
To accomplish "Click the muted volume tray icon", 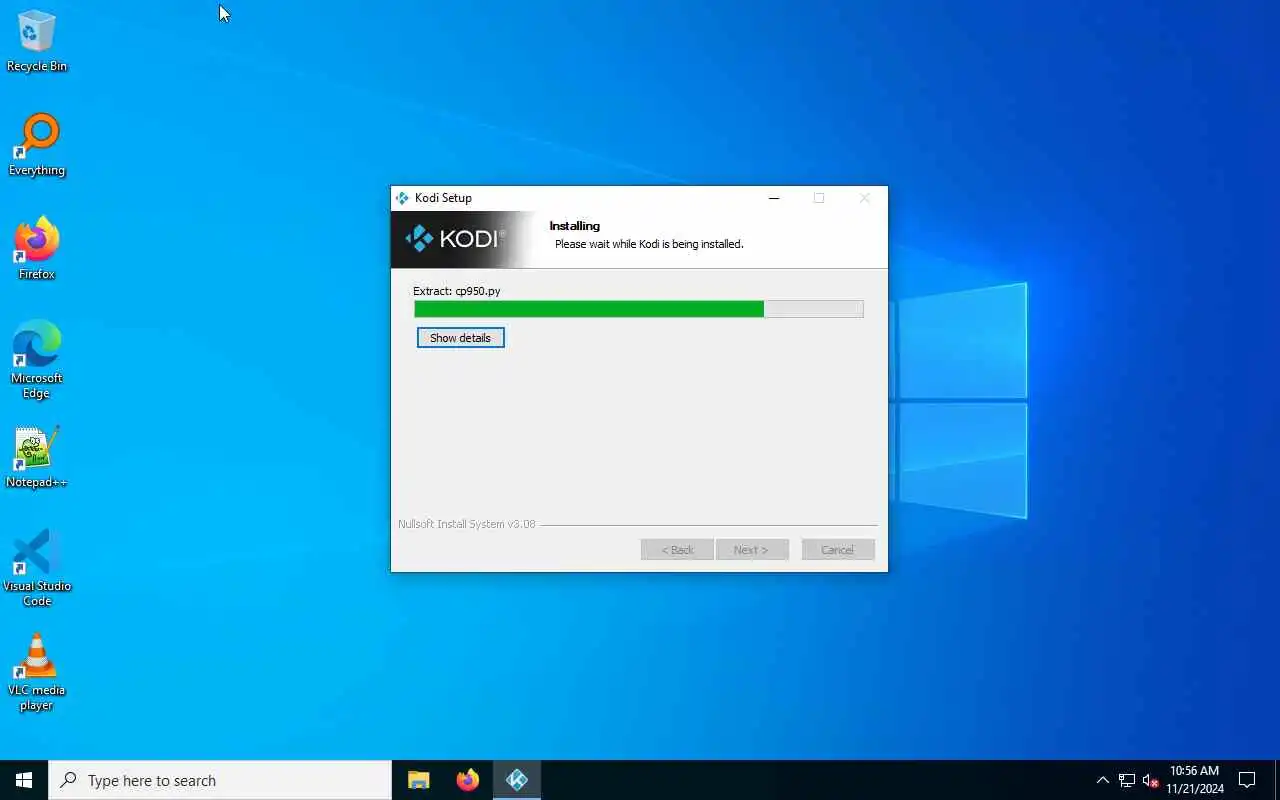I will 1150,780.
